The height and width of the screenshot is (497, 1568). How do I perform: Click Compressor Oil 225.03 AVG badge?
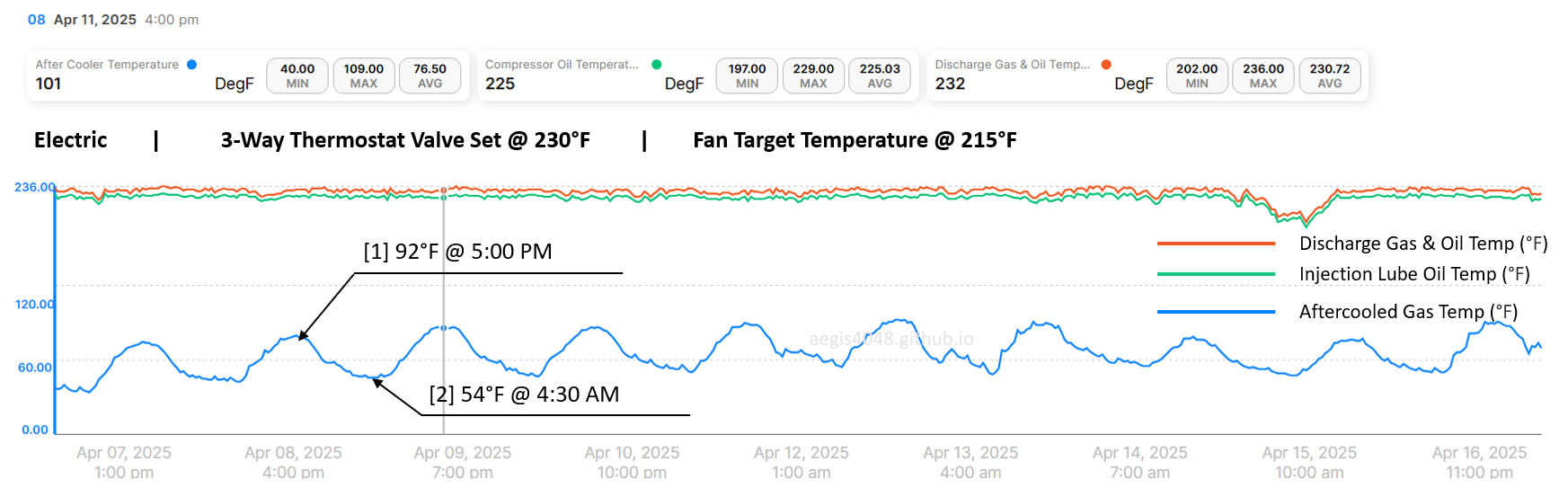[881, 75]
